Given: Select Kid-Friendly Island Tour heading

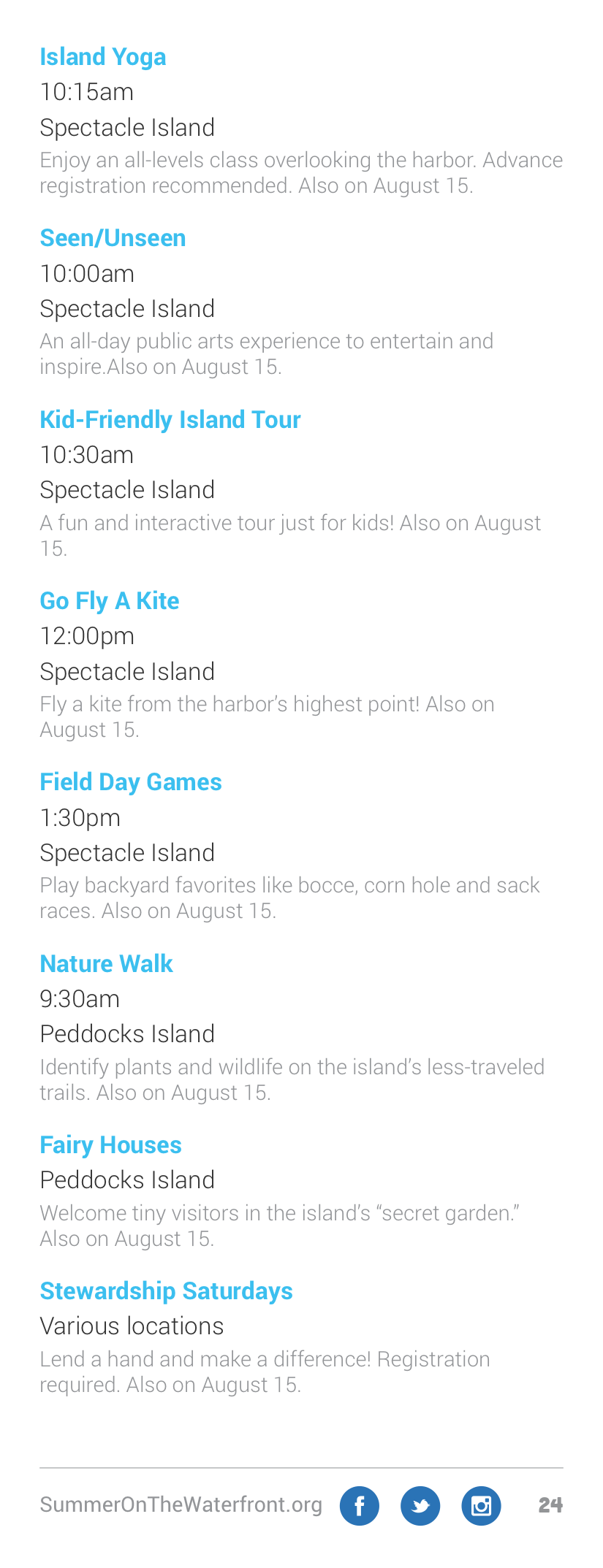Looking at the screenshot, I should pos(170,419).
